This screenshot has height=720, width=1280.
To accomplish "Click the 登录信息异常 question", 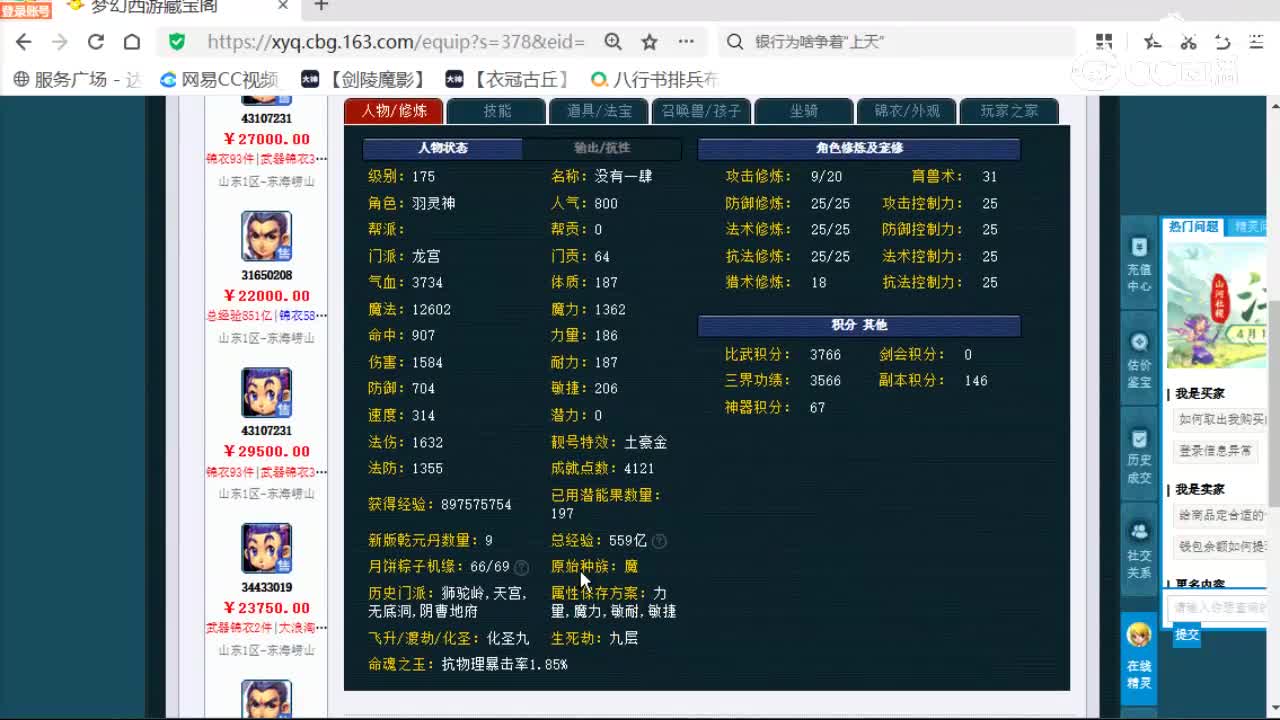I will click(1216, 451).
